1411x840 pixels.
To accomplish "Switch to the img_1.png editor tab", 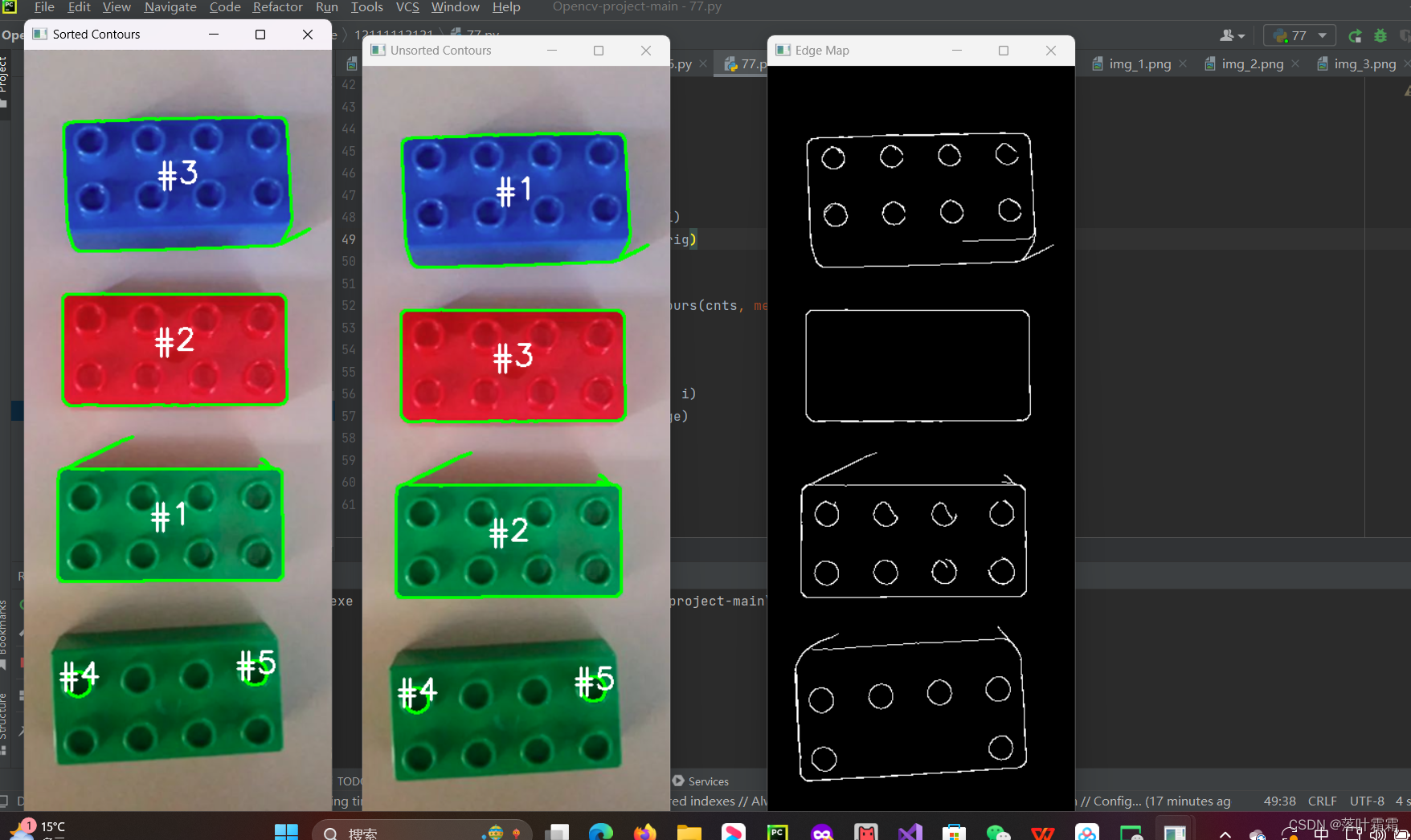I will tap(1139, 64).
